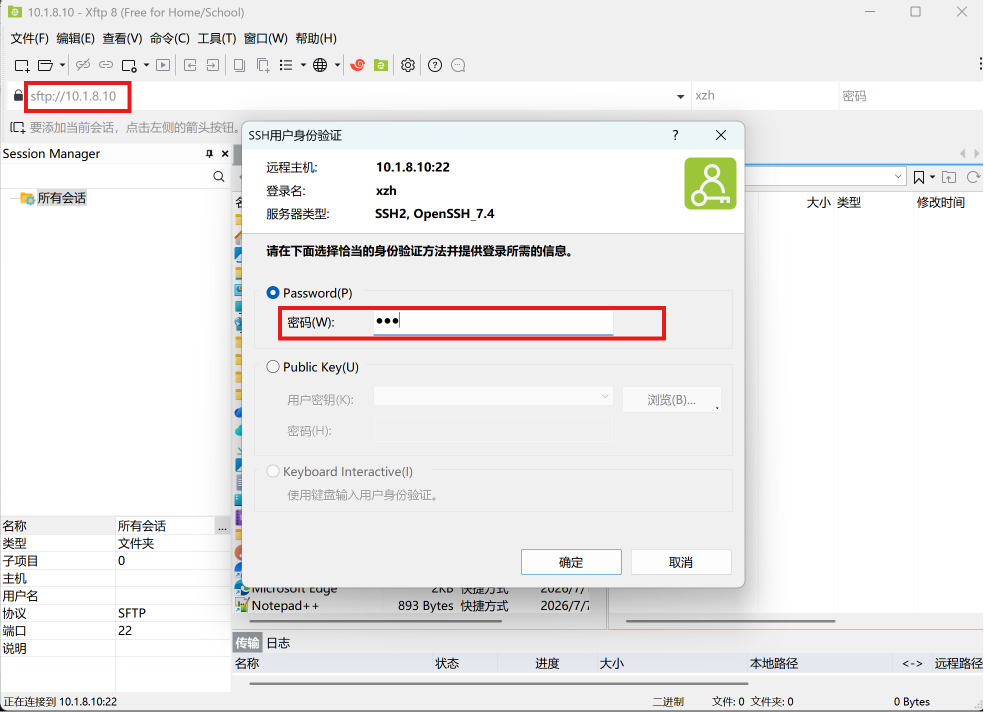Click the play-arrow terminal toolbar icon
Viewport: 984px width, 712px height.
pyautogui.click(x=163, y=65)
